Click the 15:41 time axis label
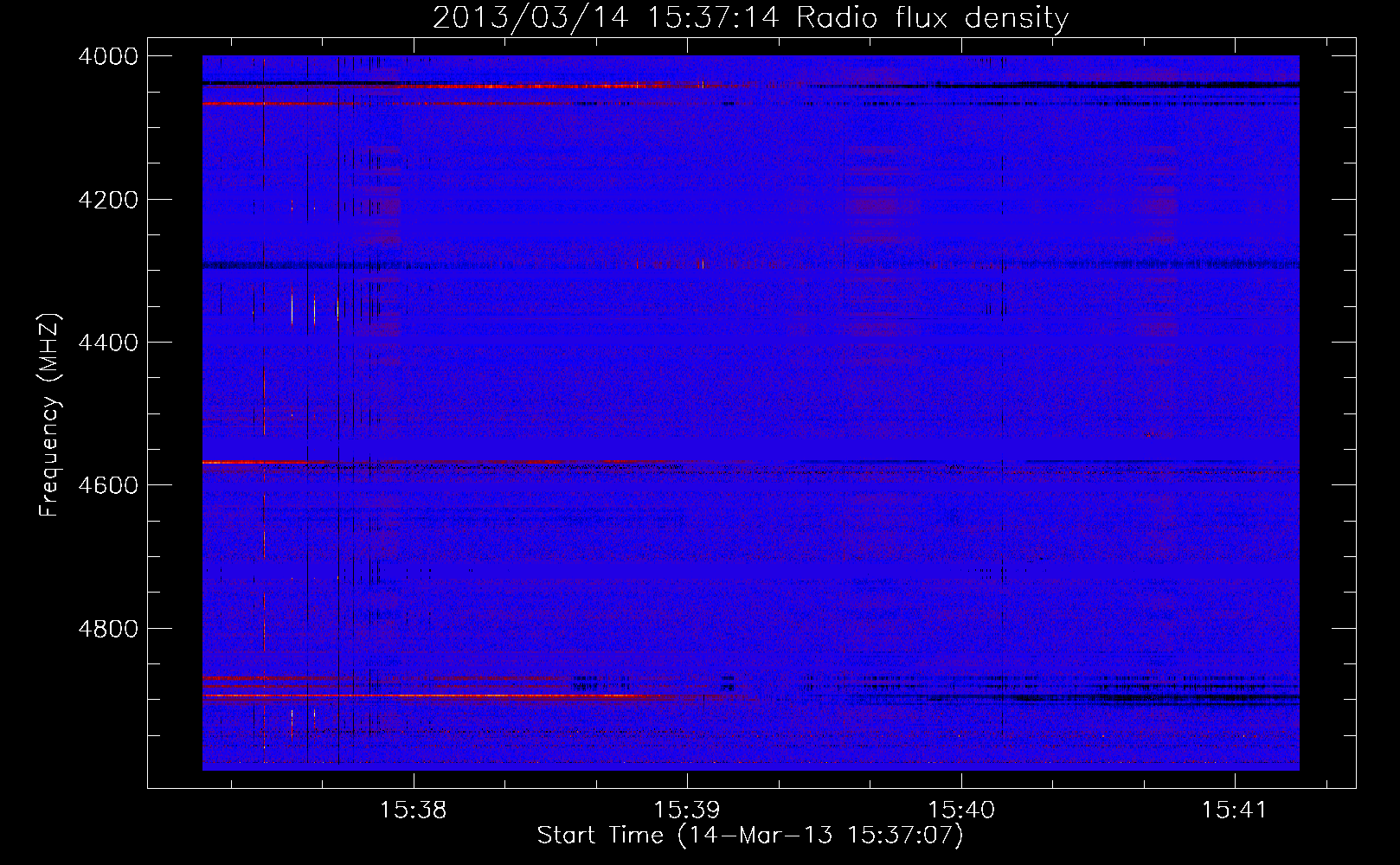Image resolution: width=1400 pixels, height=865 pixels. point(1234,810)
